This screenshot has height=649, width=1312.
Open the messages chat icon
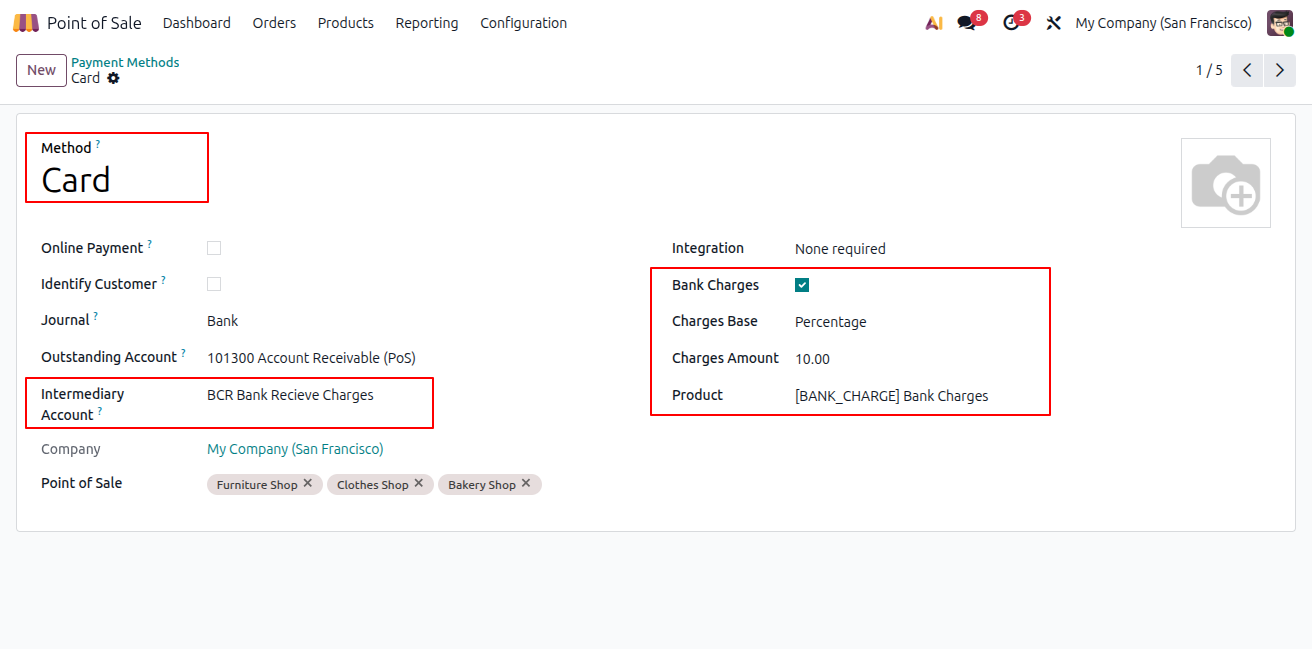[x=966, y=23]
